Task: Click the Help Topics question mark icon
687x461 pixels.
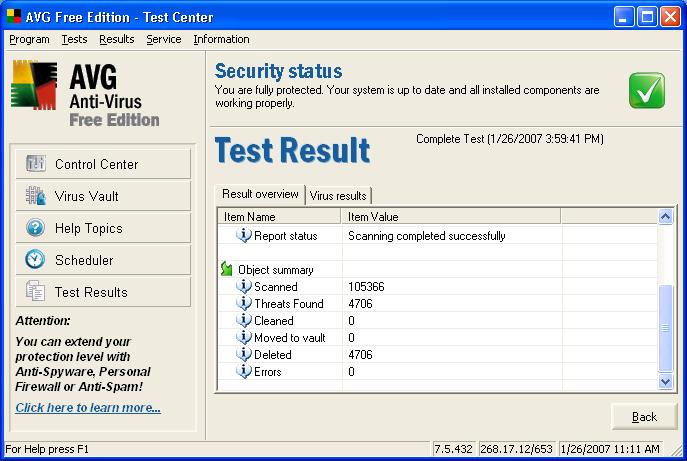Action: tap(36, 228)
